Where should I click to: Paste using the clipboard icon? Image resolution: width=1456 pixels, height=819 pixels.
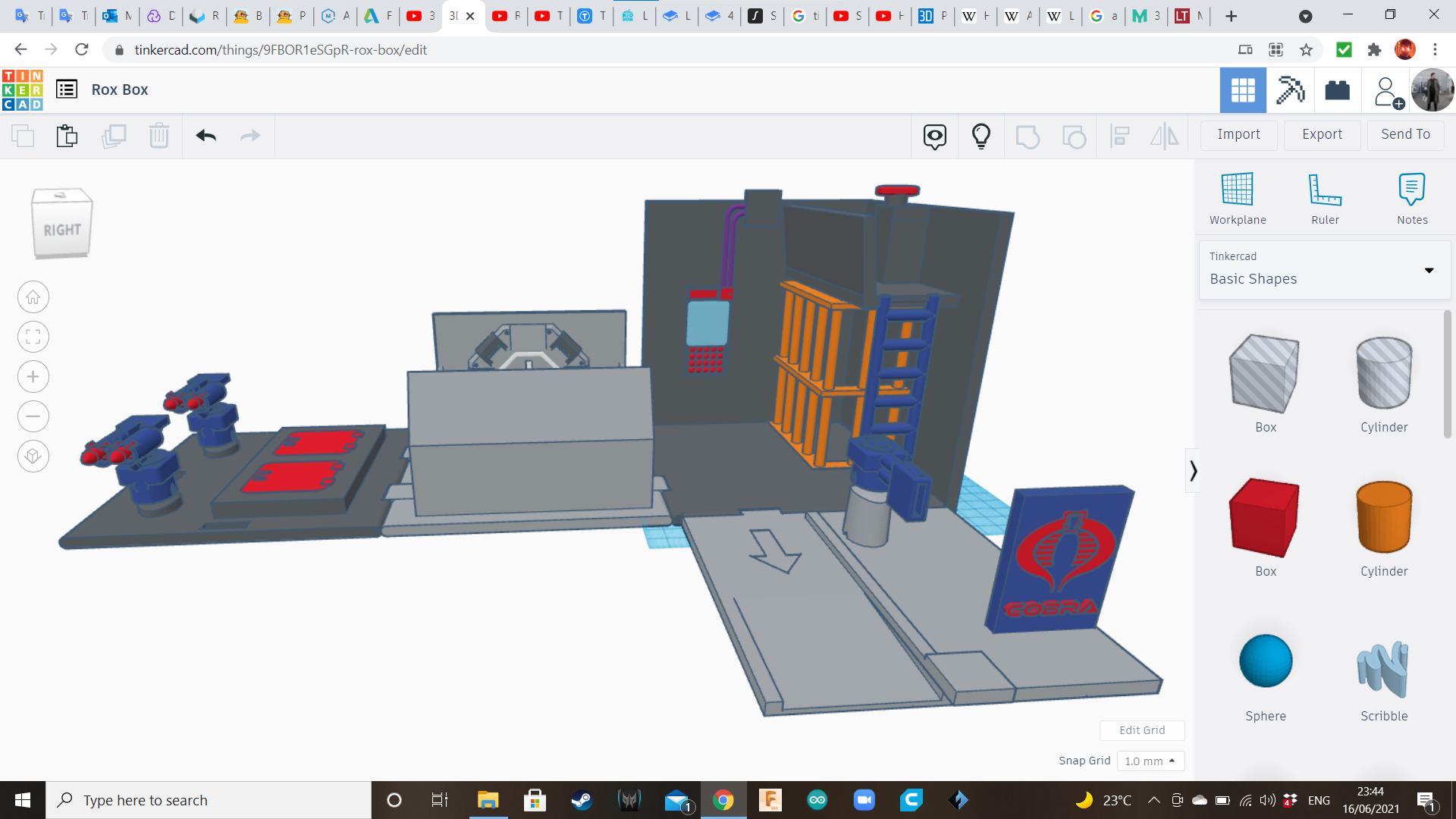(x=67, y=136)
